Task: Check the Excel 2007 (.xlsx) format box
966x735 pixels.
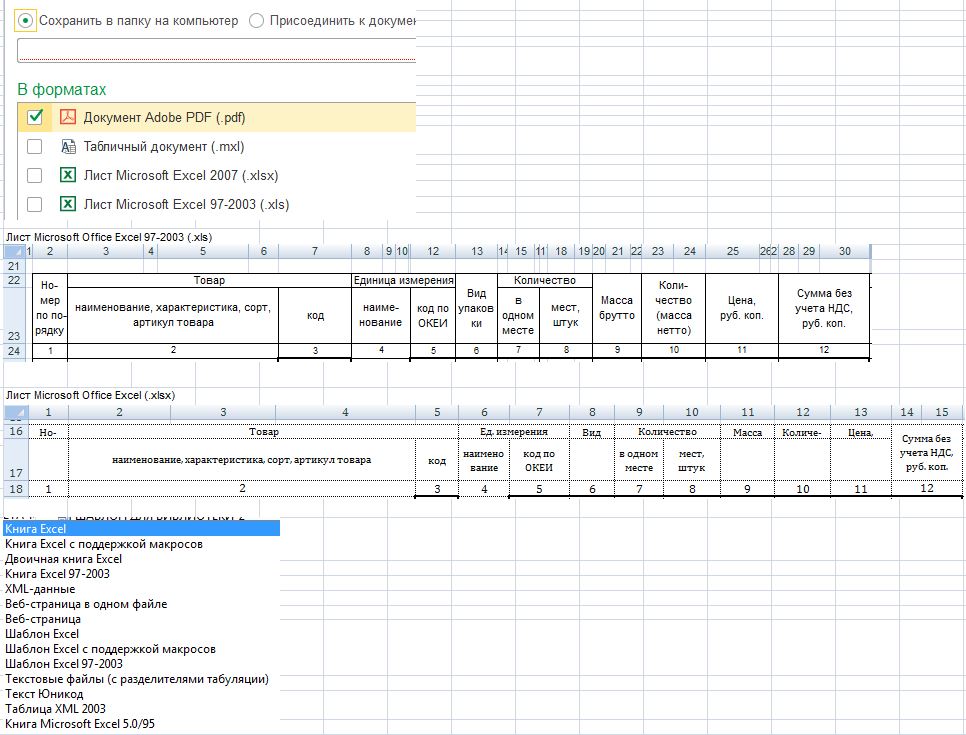Action: 35,176
